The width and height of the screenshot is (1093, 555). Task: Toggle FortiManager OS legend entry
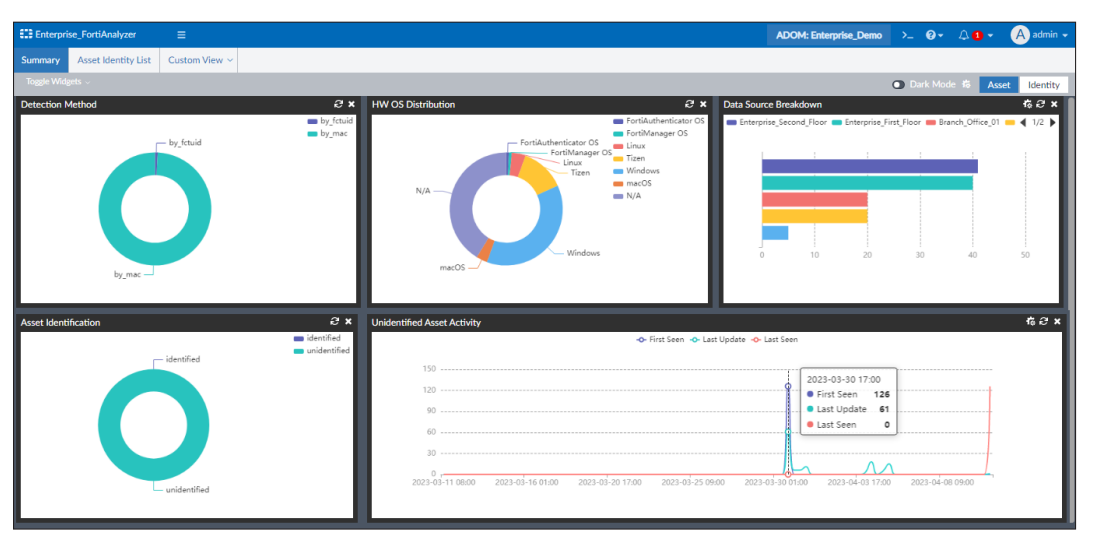coord(650,134)
